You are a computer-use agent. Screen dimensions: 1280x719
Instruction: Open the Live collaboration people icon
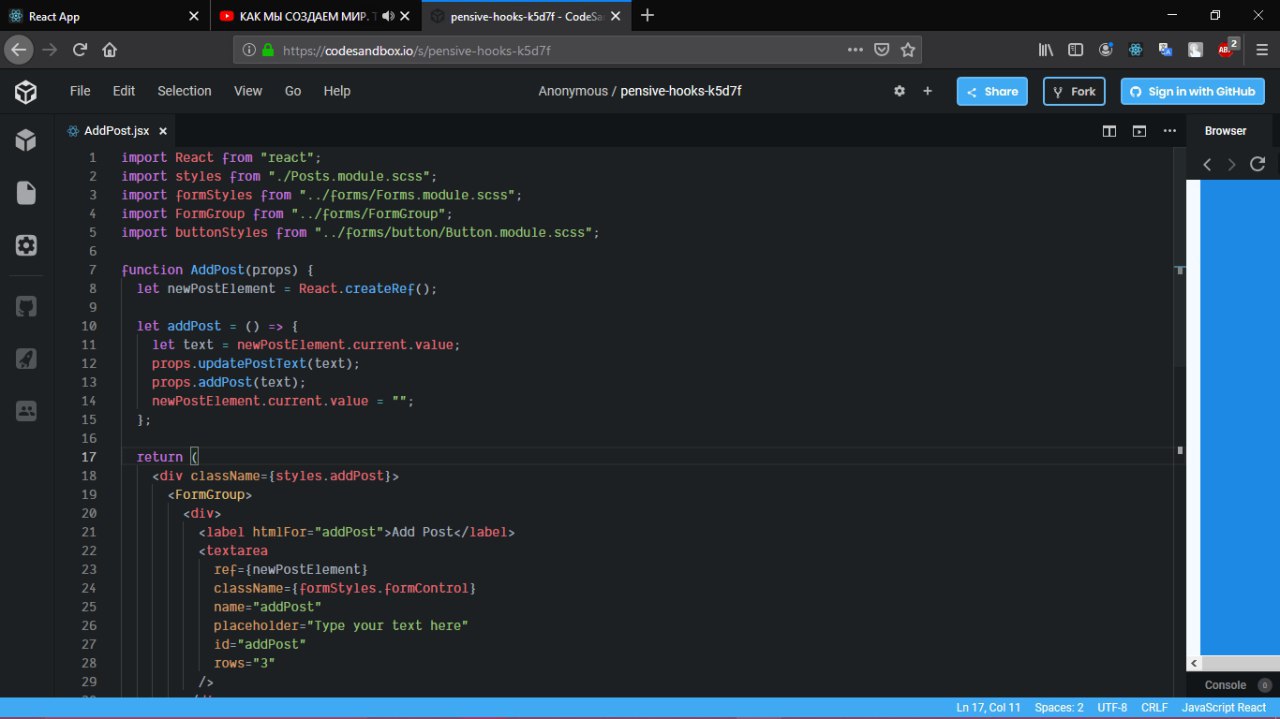pyautogui.click(x=26, y=410)
